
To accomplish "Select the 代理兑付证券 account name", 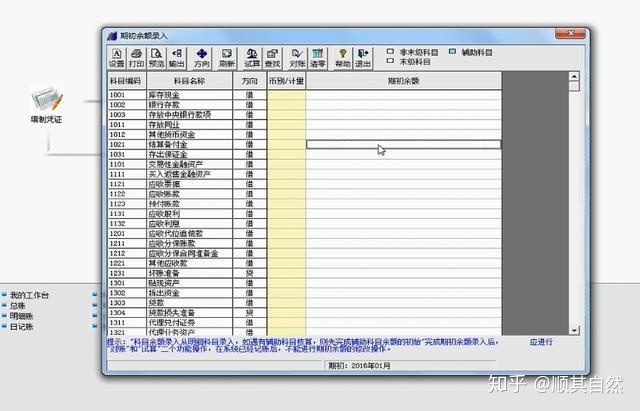I will [x=171, y=322].
